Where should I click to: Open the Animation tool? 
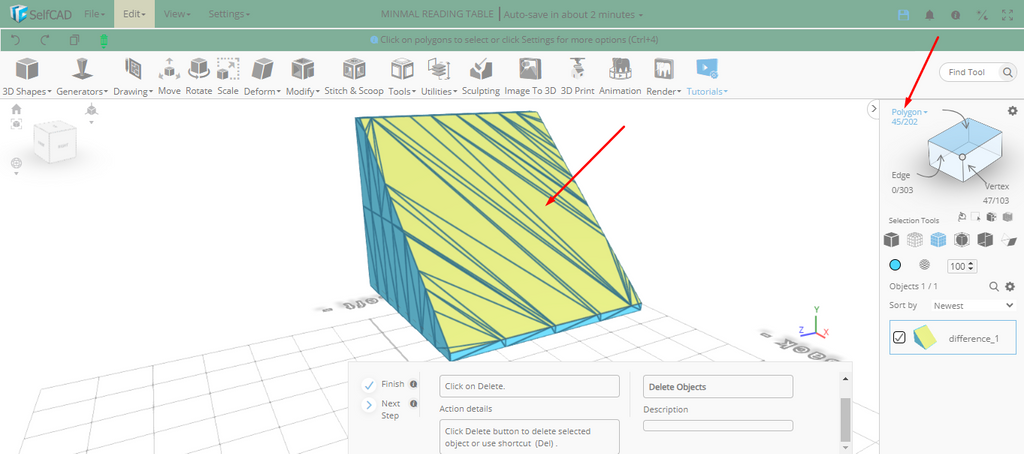click(620, 76)
